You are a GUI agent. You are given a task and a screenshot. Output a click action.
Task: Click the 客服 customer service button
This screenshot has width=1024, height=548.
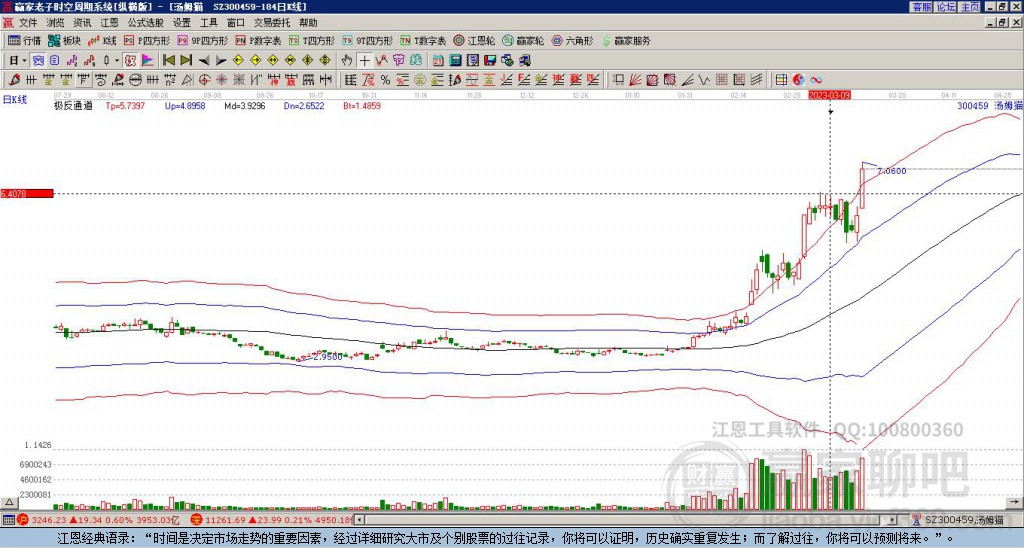(x=921, y=7)
